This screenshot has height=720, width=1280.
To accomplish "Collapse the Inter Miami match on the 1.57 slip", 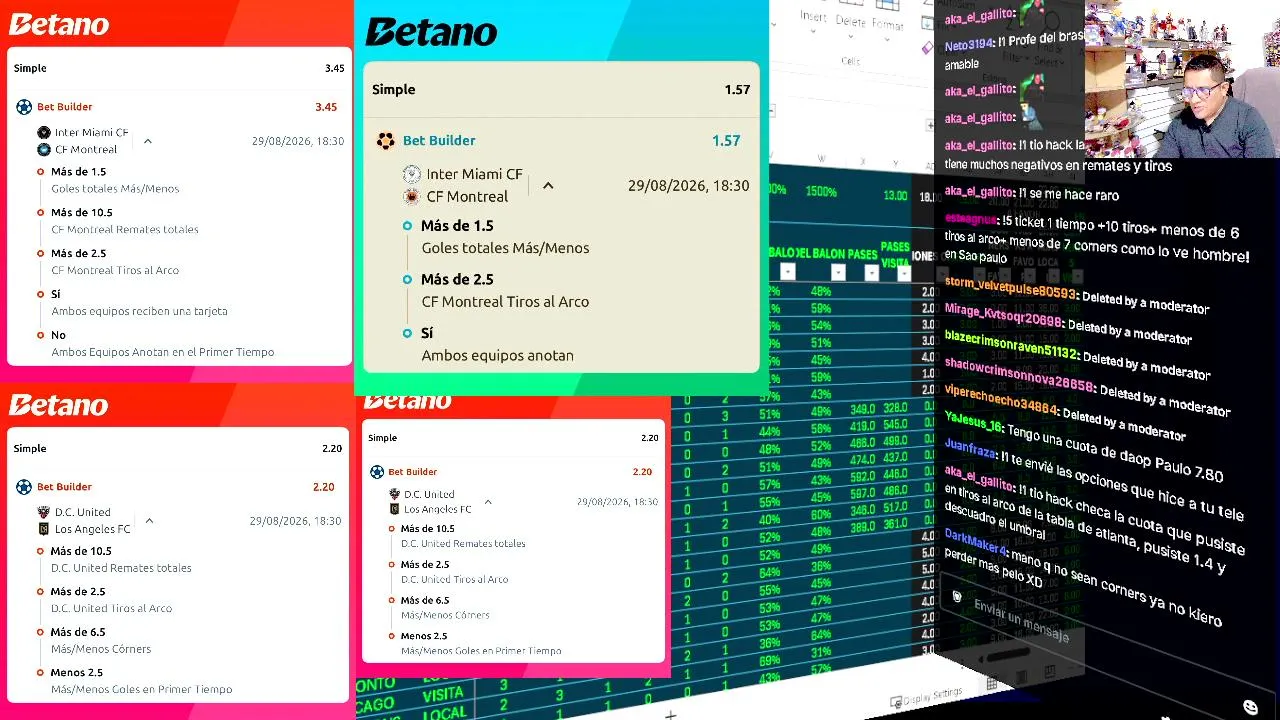I will coord(548,185).
